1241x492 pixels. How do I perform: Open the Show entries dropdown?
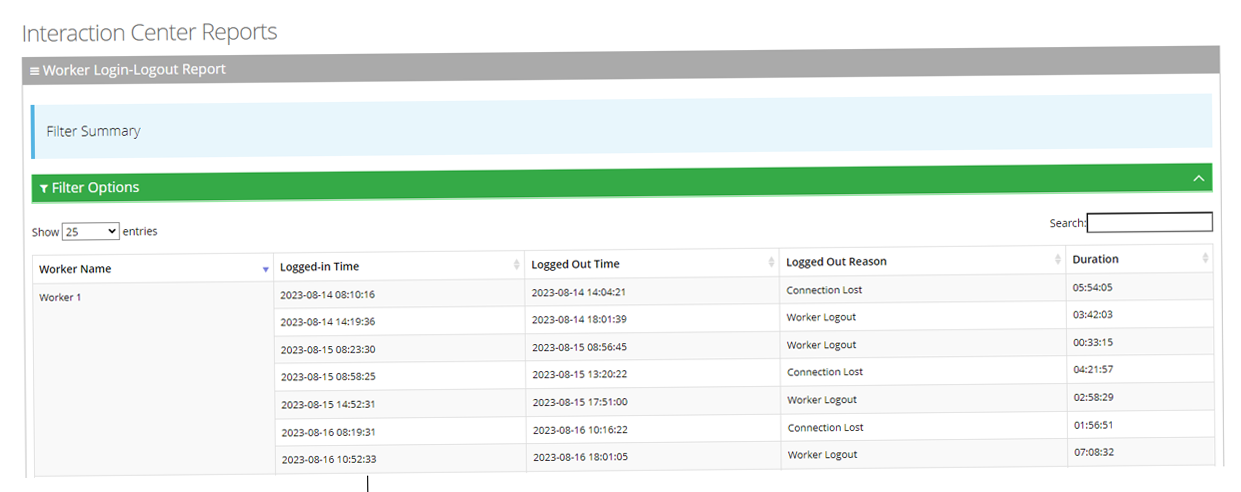(90, 231)
